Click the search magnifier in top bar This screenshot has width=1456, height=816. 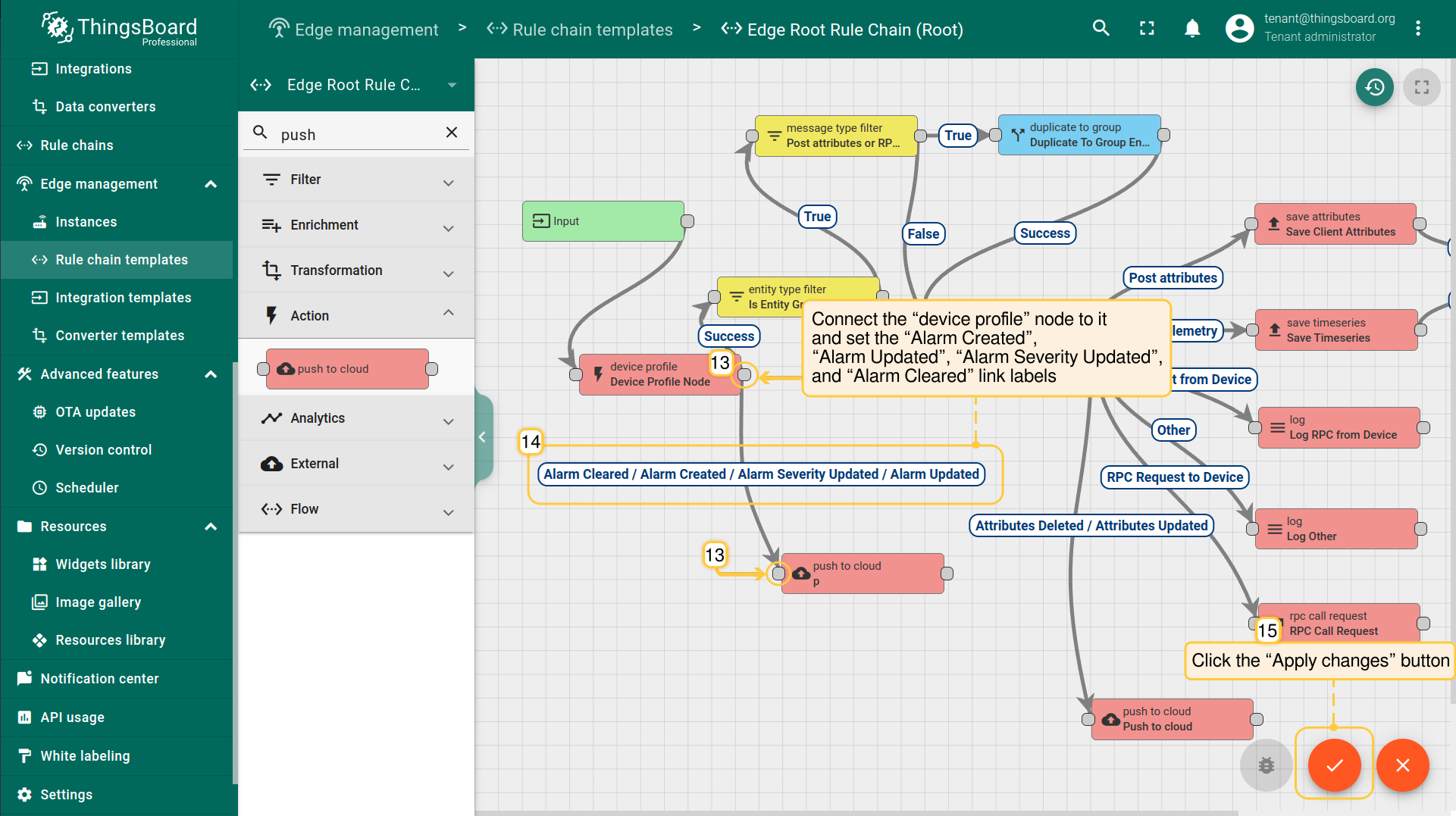(1101, 29)
